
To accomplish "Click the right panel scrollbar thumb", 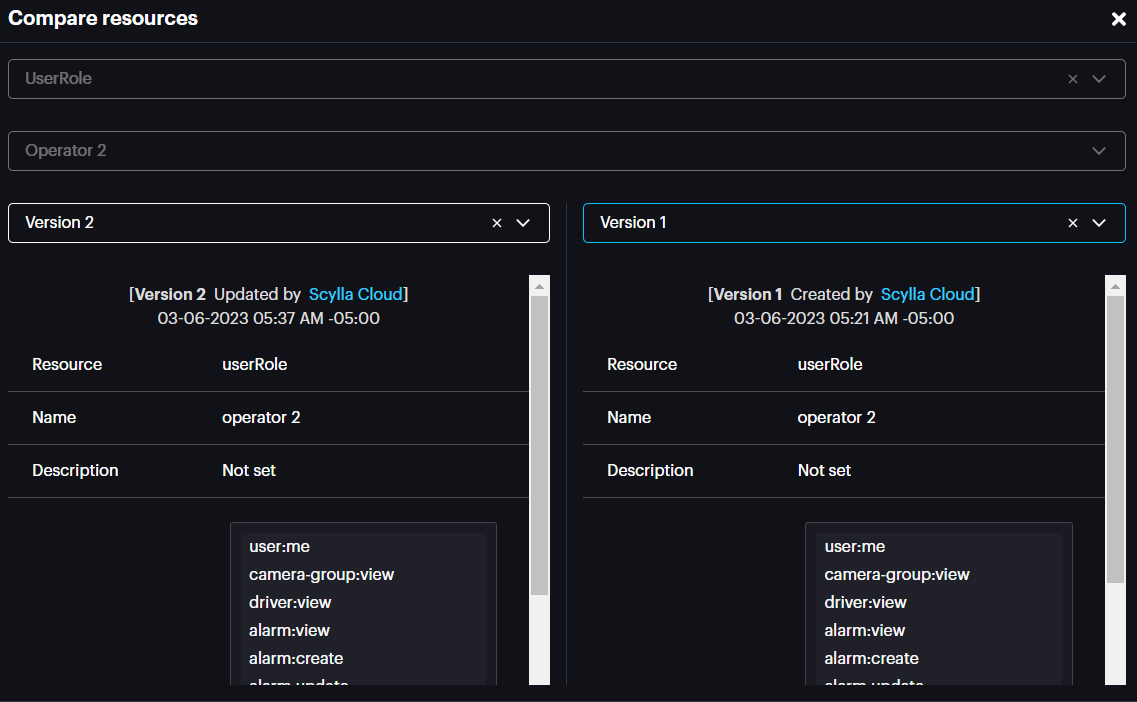I will tap(1115, 440).
